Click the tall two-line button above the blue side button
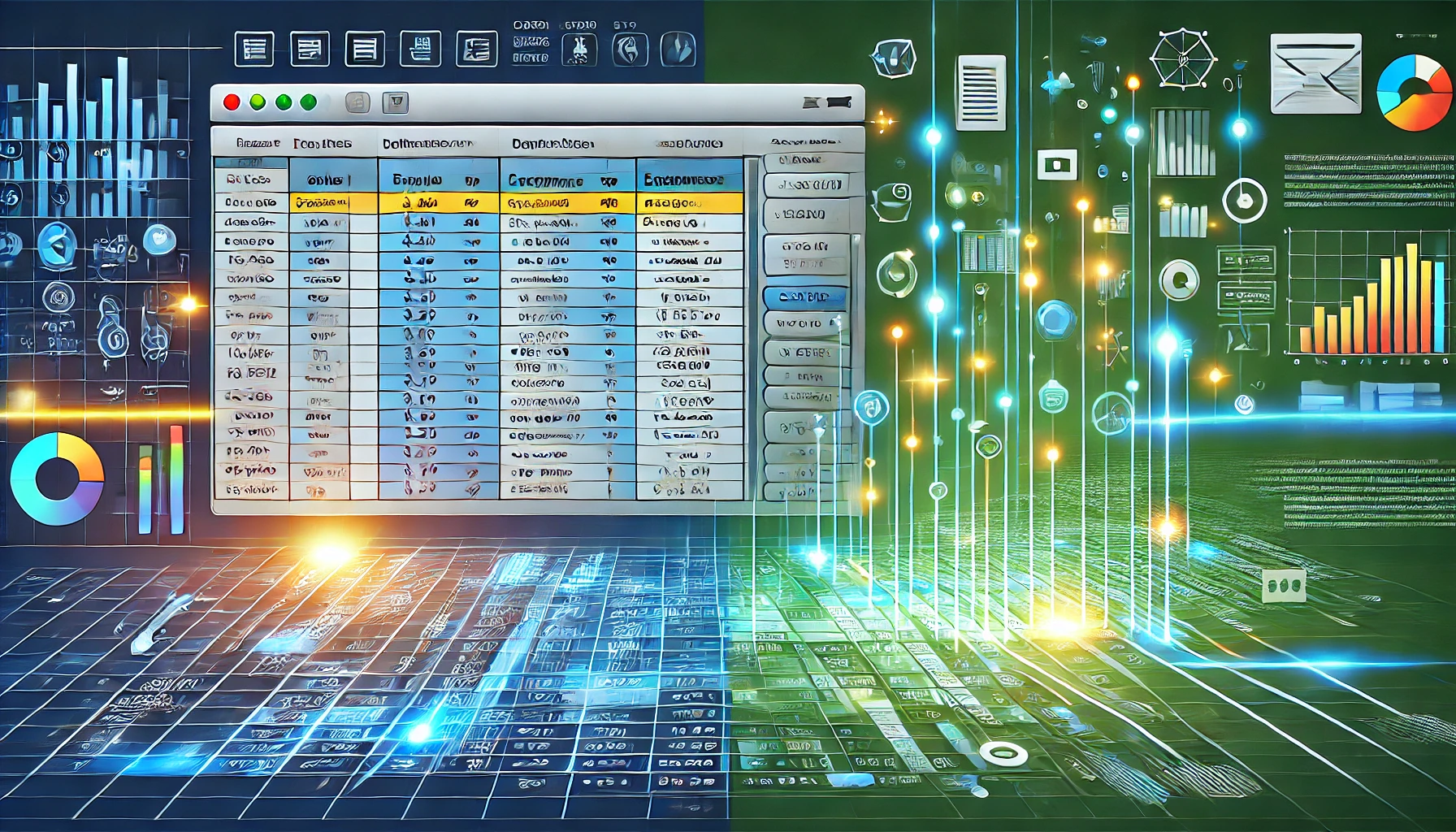1456x832 pixels. [x=805, y=254]
